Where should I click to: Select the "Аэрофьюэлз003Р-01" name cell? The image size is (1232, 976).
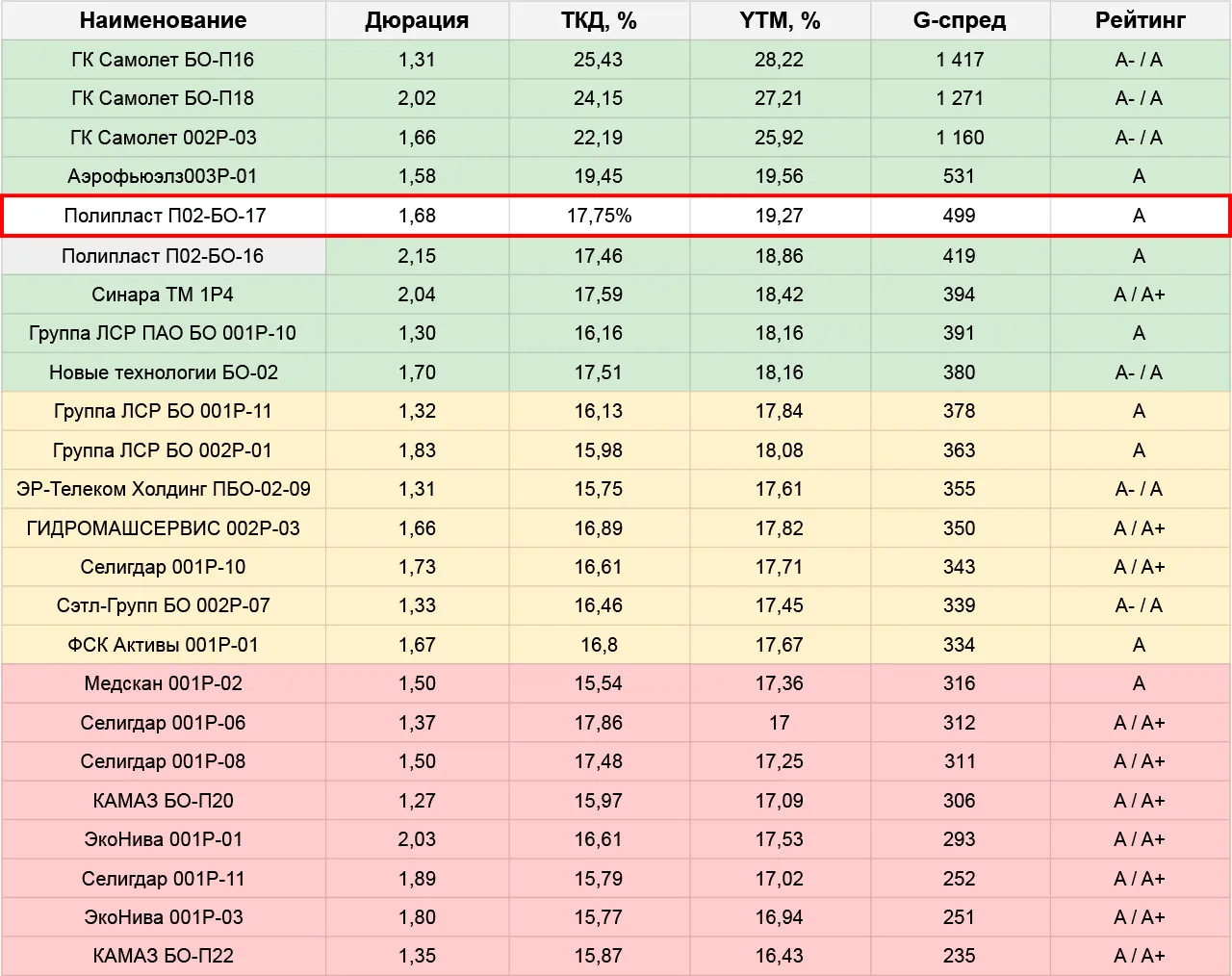coord(163,176)
